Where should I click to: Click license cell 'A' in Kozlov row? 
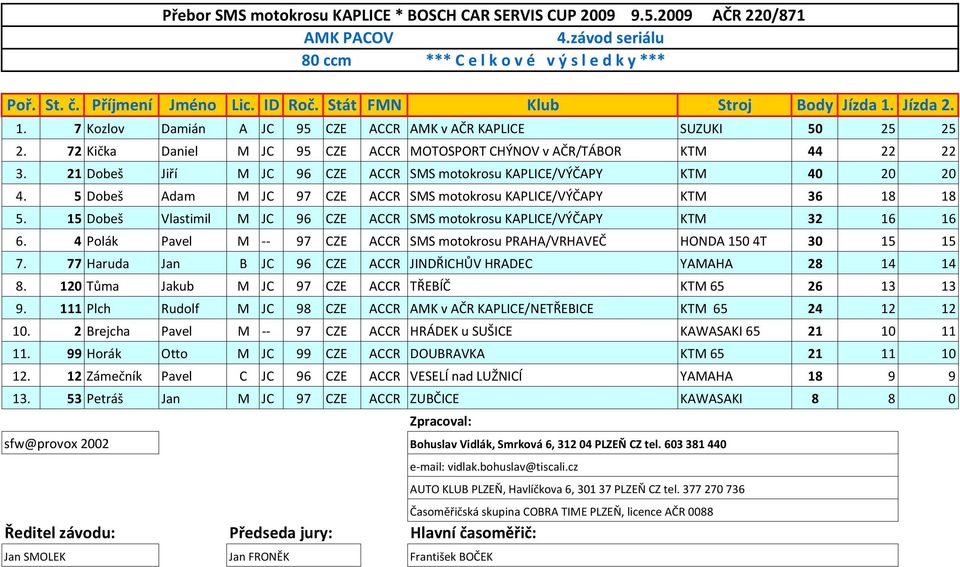[243, 129]
